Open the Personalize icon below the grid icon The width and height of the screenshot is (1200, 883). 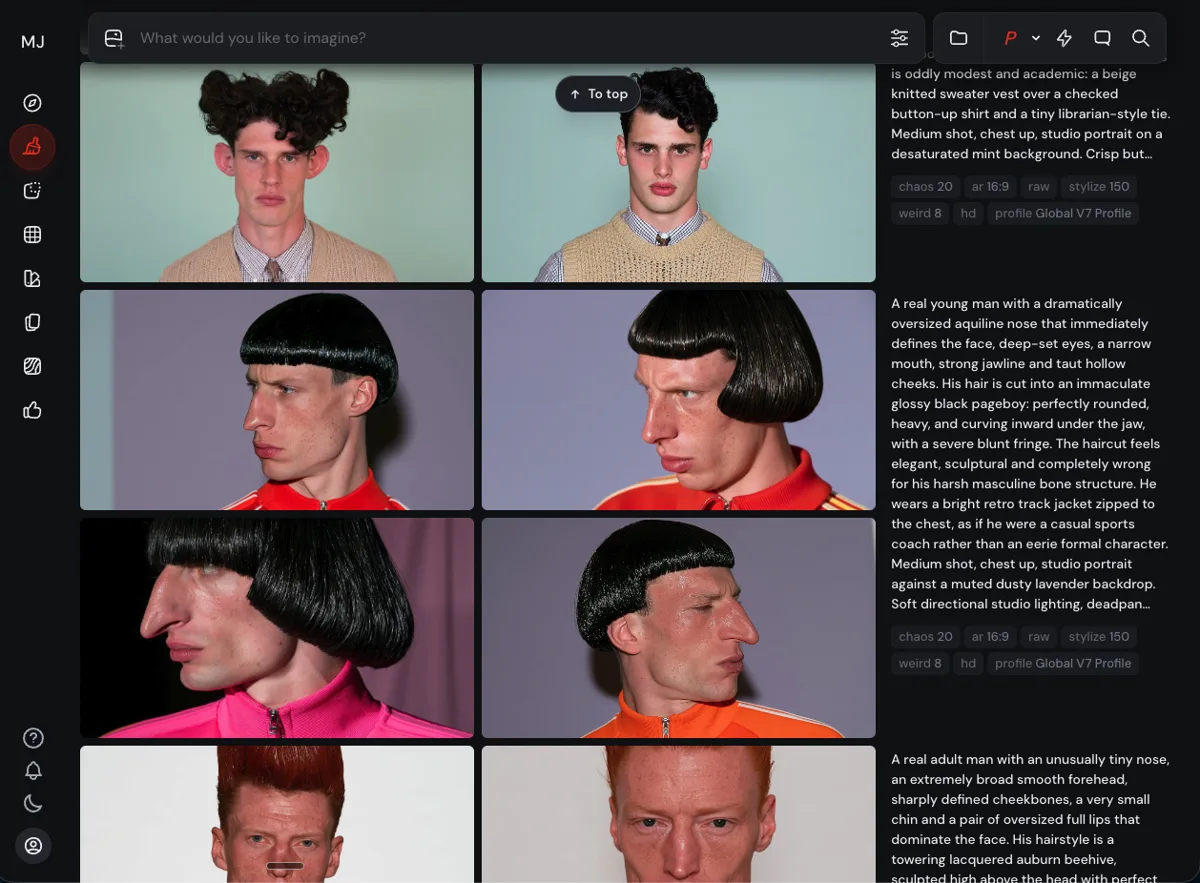click(x=32, y=279)
